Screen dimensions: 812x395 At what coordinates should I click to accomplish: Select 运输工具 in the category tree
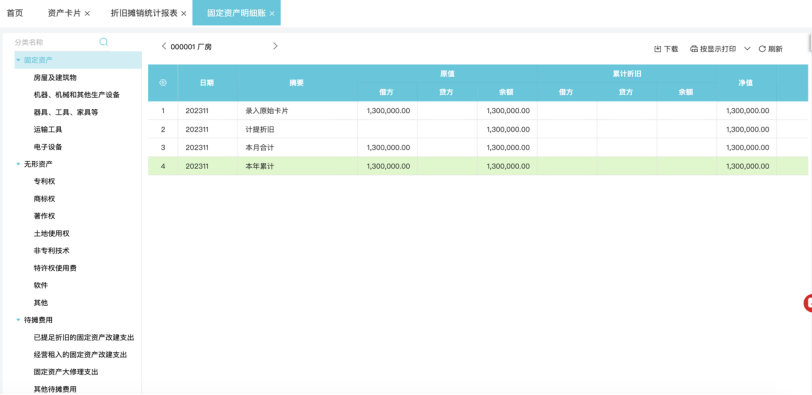(48, 129)
